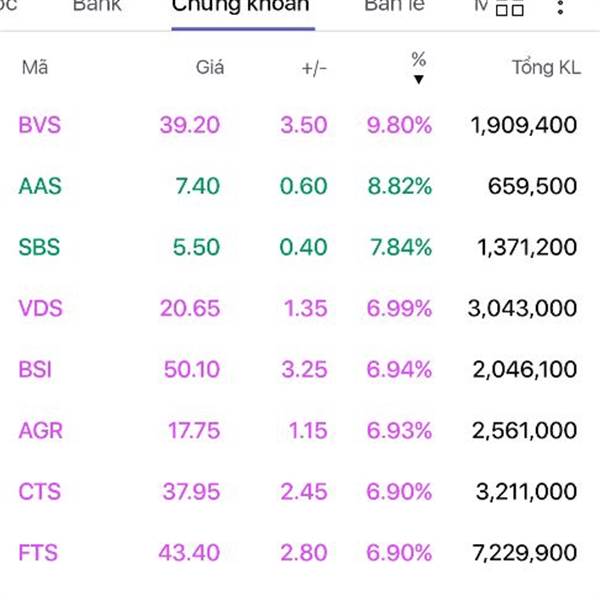
Task: Open the three-dot more options menu
Action: coord(560,7)
